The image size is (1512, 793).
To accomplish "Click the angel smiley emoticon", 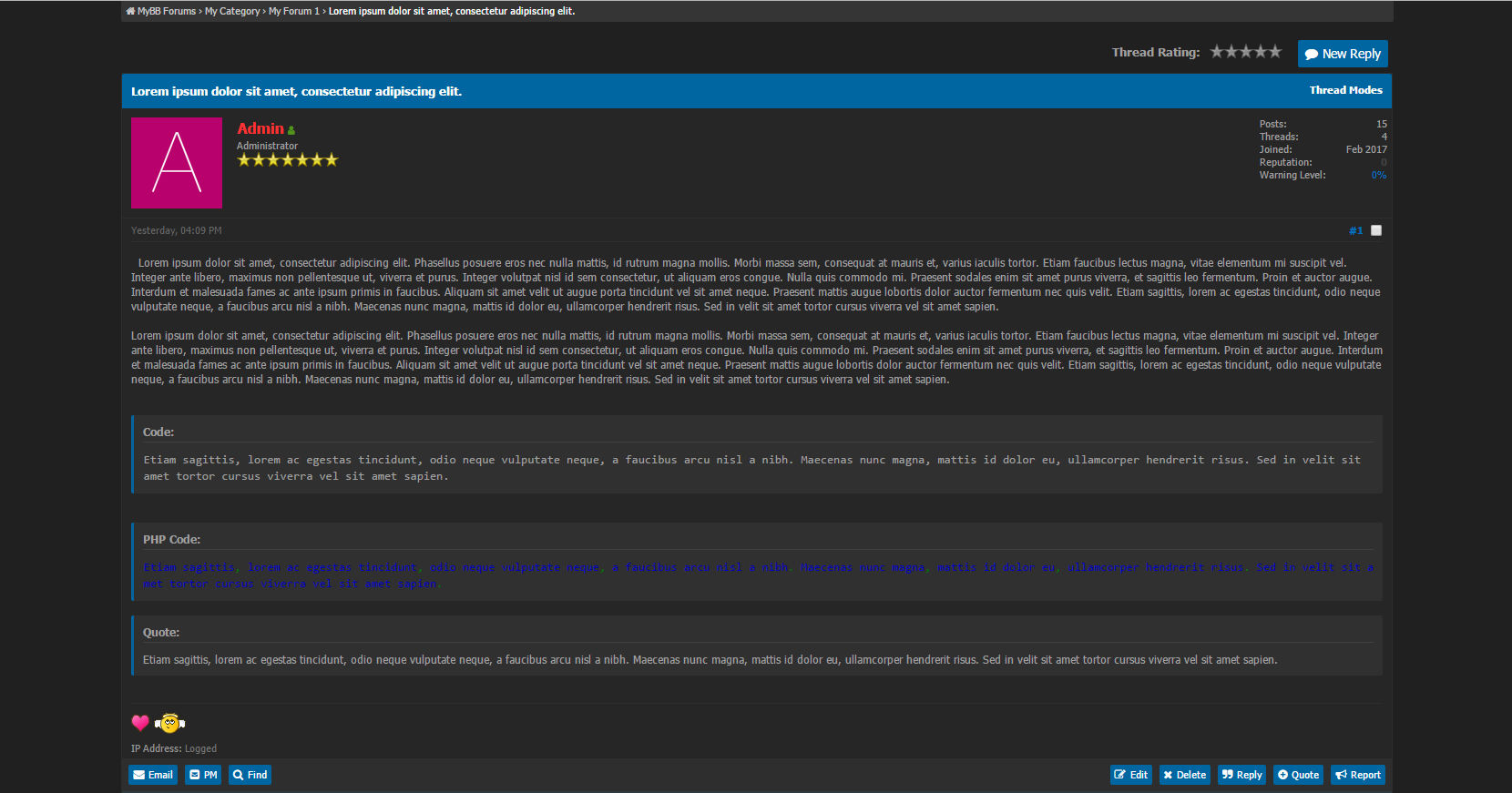I will 169,723.
